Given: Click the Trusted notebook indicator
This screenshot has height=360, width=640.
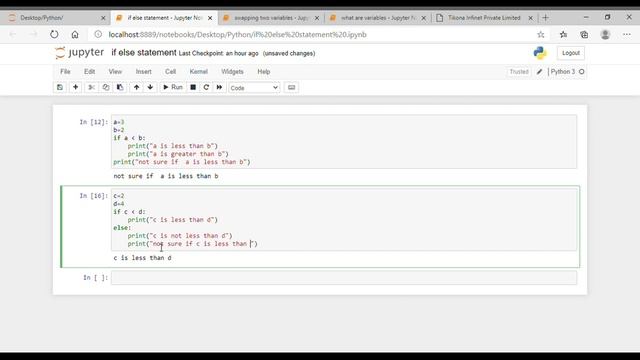Looking at the screenshot, I should 519,72.
